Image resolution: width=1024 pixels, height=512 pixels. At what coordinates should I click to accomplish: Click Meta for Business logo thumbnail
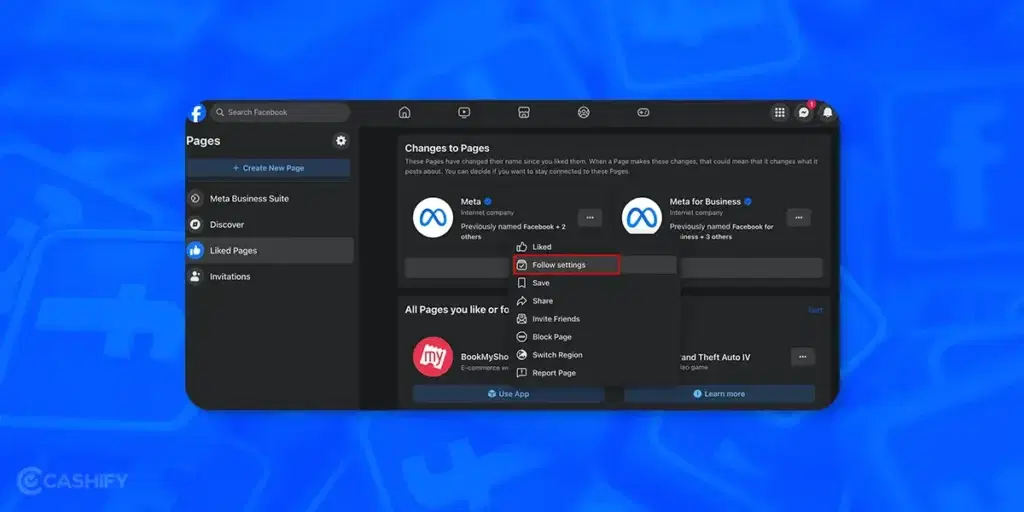pyautogui.click(x=642, y=217)
